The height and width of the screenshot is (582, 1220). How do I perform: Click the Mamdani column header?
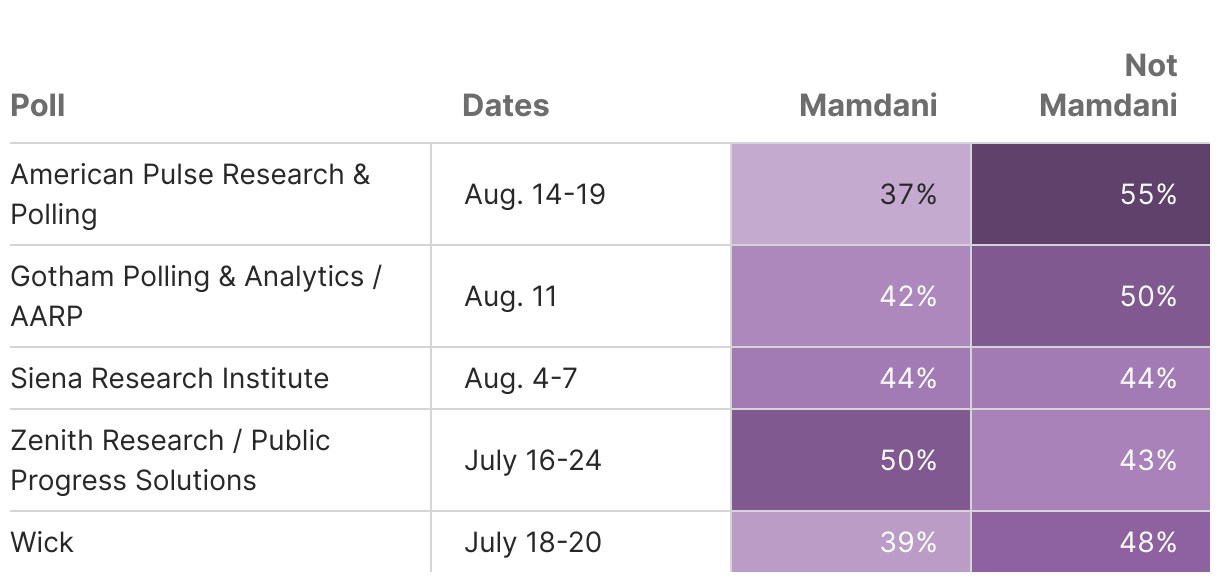(x=868, y=105)
